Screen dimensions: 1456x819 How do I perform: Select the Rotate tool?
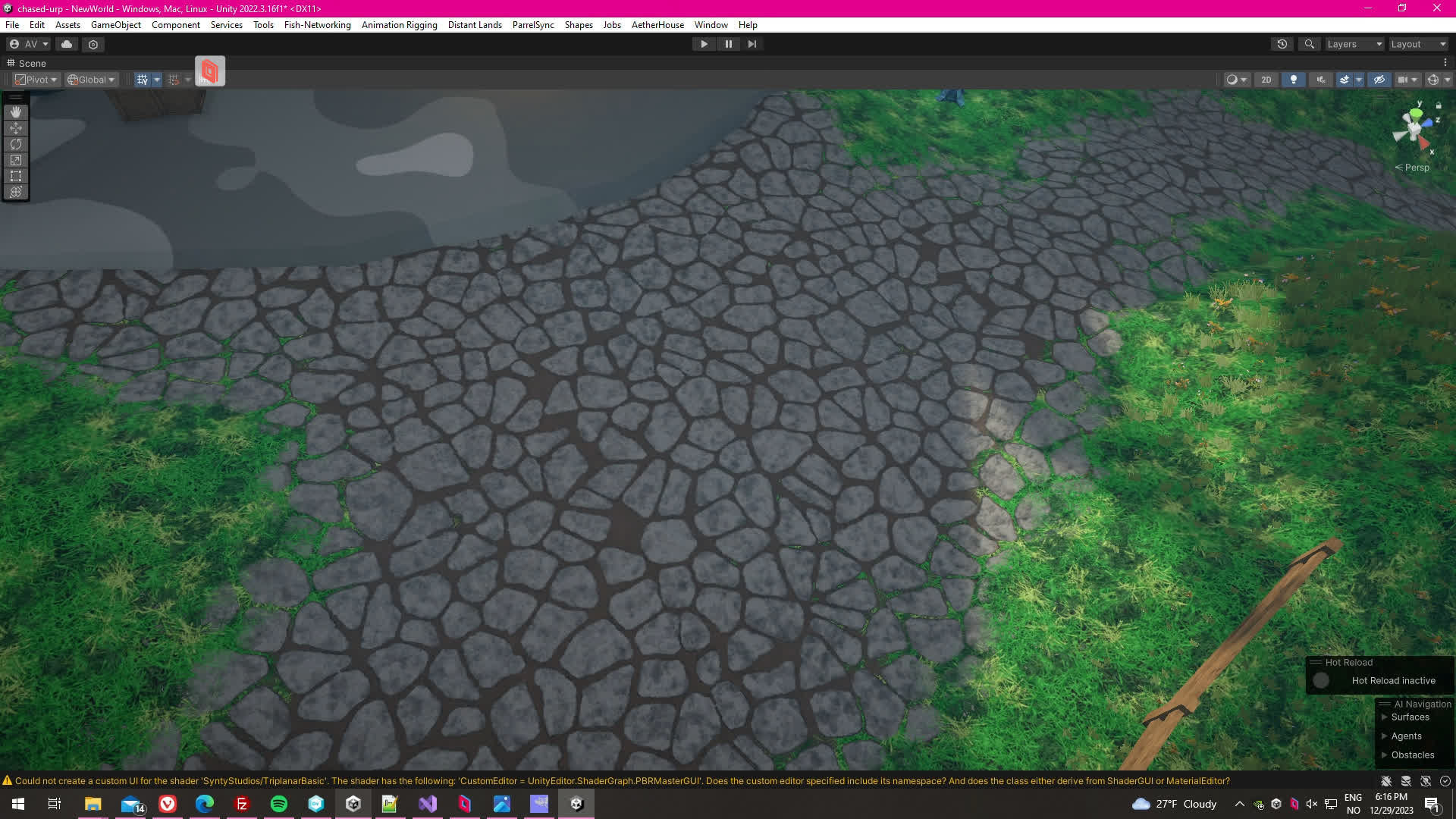coord(16,144)
